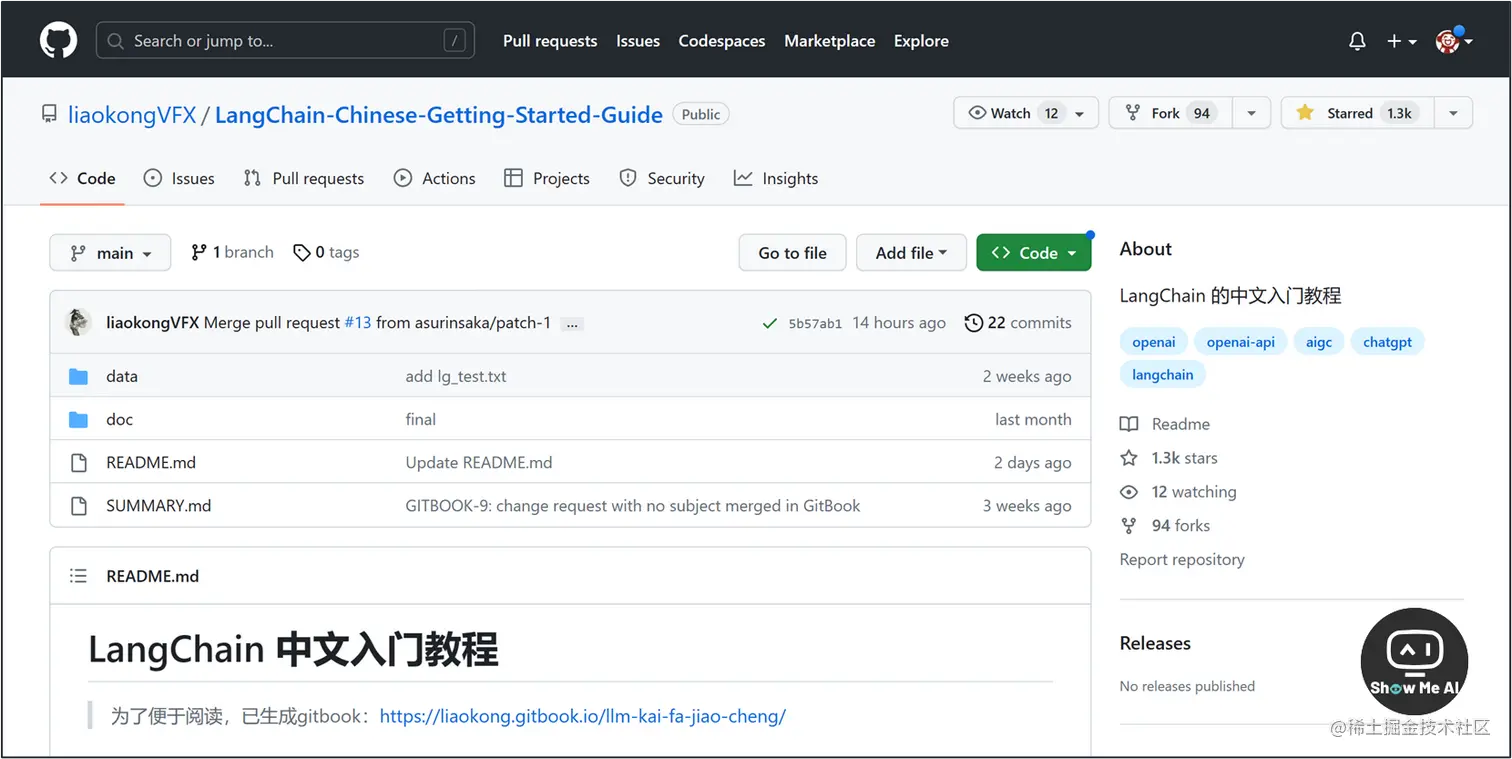The width and height of the screenshot is (1512, 759).
Task: Open the GITBOOK-9 commit message
Action: point(633,505)
